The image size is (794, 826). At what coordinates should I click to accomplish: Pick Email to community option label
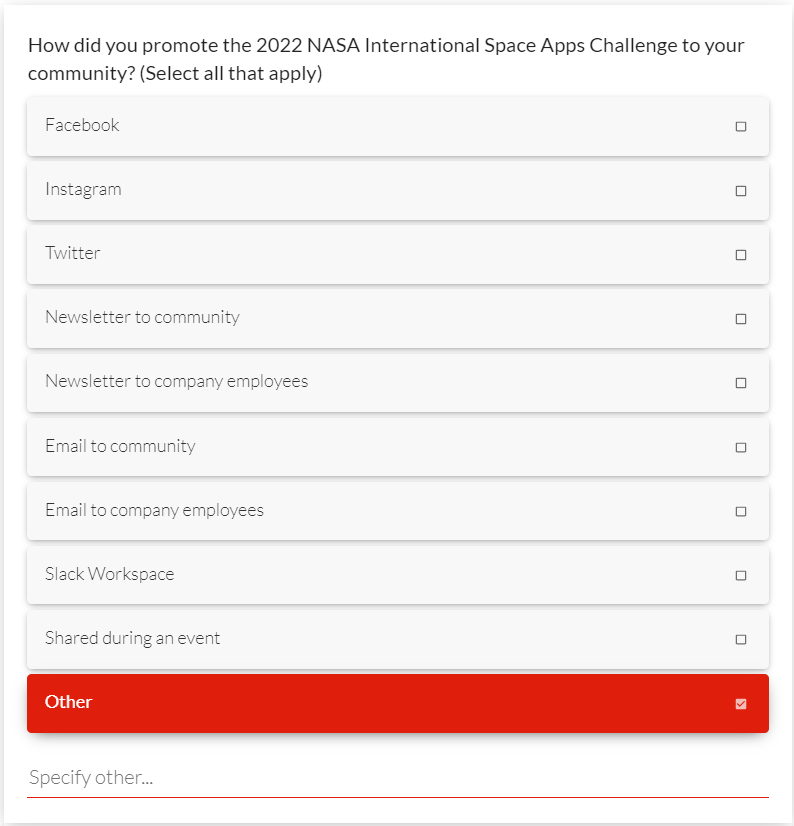pos(120,446)
